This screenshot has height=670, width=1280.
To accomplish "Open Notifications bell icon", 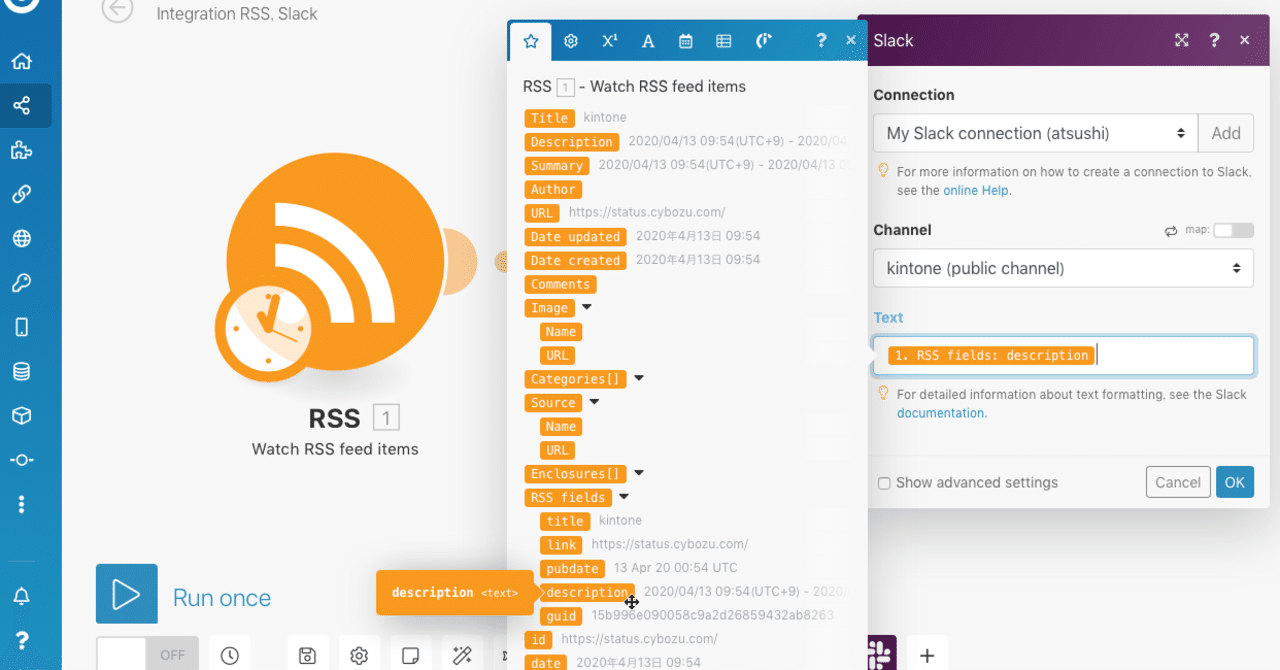I will [21, 596].
